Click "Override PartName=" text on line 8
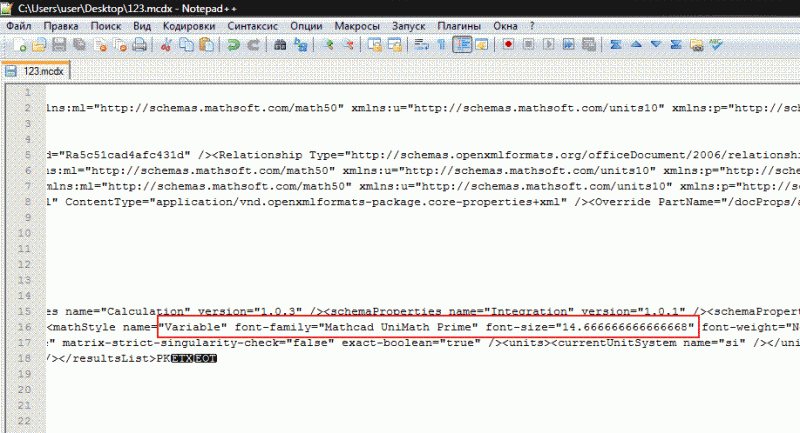 pyautogui.click(x=656, y=202)
